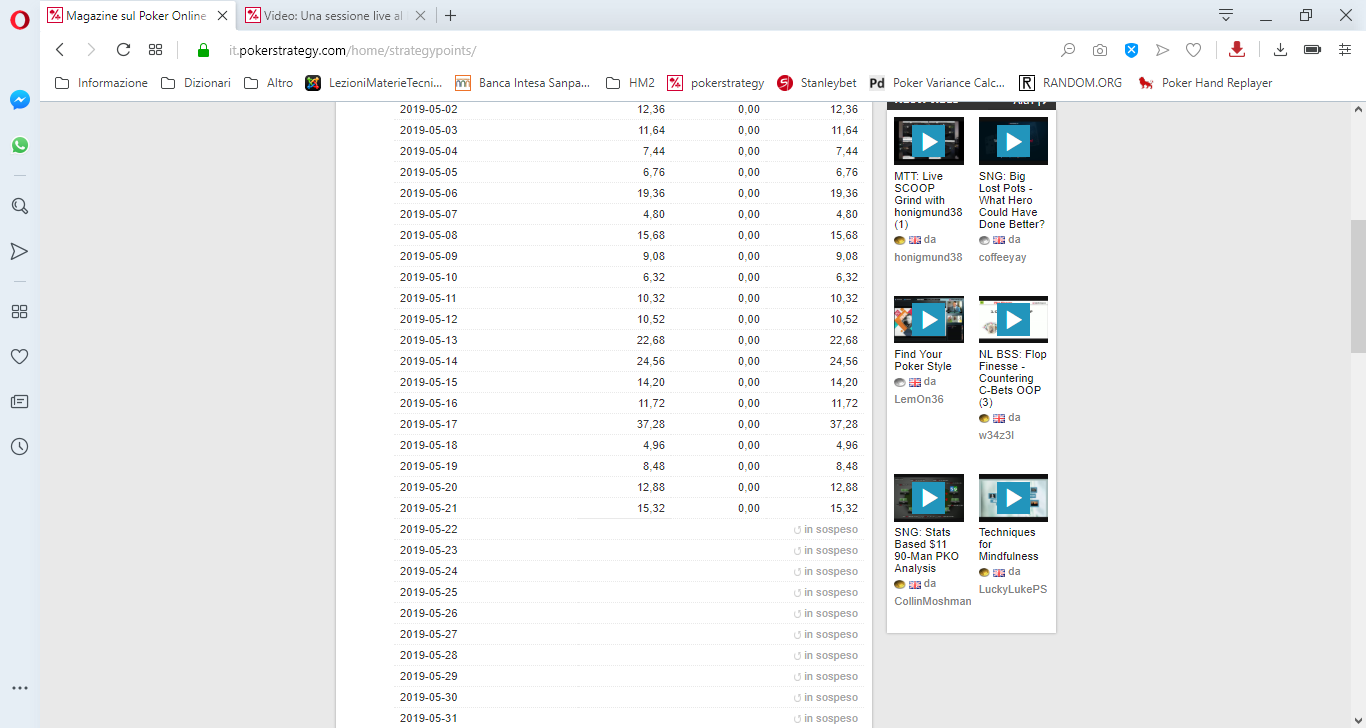This screenshot has height=728, width=1366.
Task: Click the bookmarks heart icon in sidebar
Action: [19, 356]
